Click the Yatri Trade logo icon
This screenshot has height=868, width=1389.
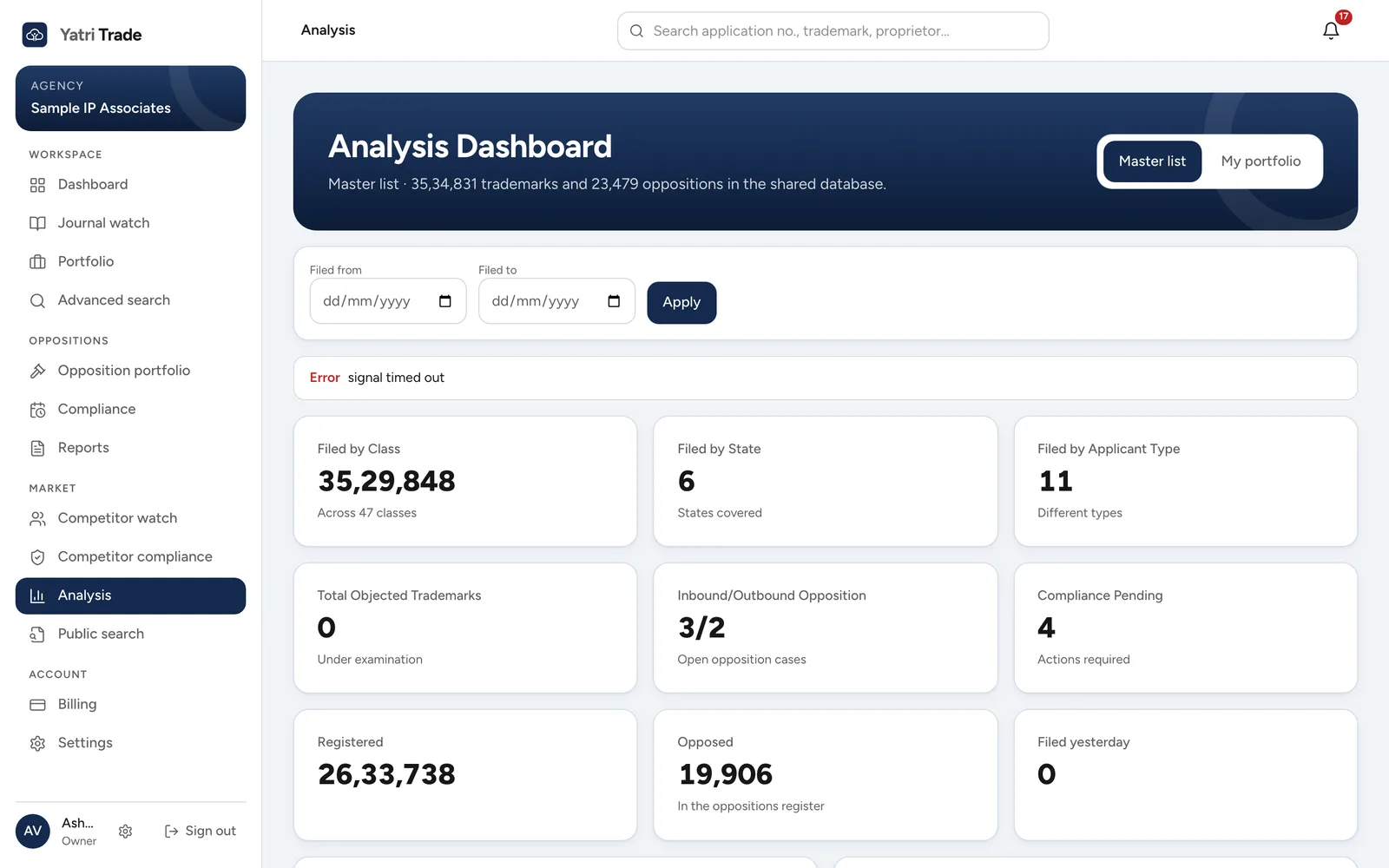point(35,35)
